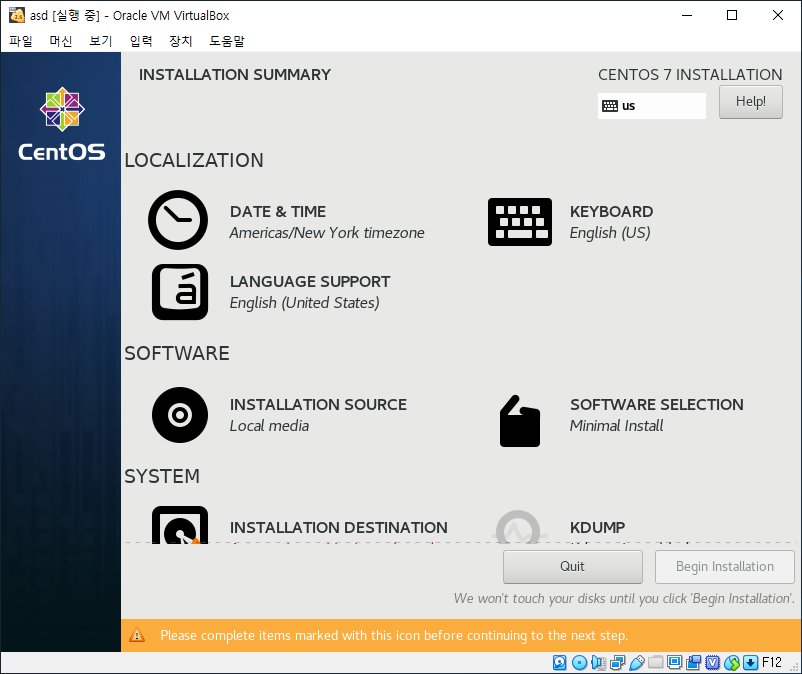The image size is (802, 674).
Task: Click the us keyboard layout indicator
Action: tap(652, 106)
